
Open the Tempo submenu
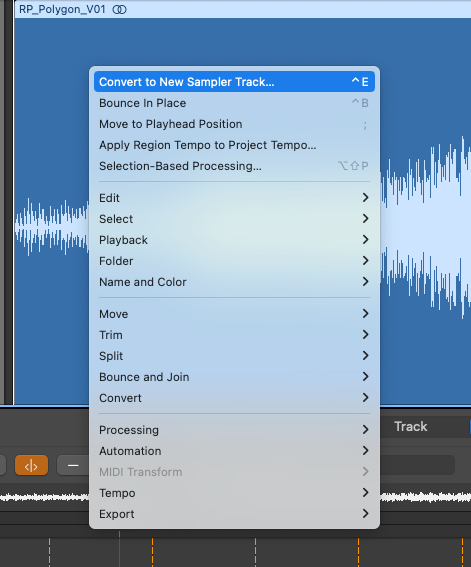coord(234,493)
